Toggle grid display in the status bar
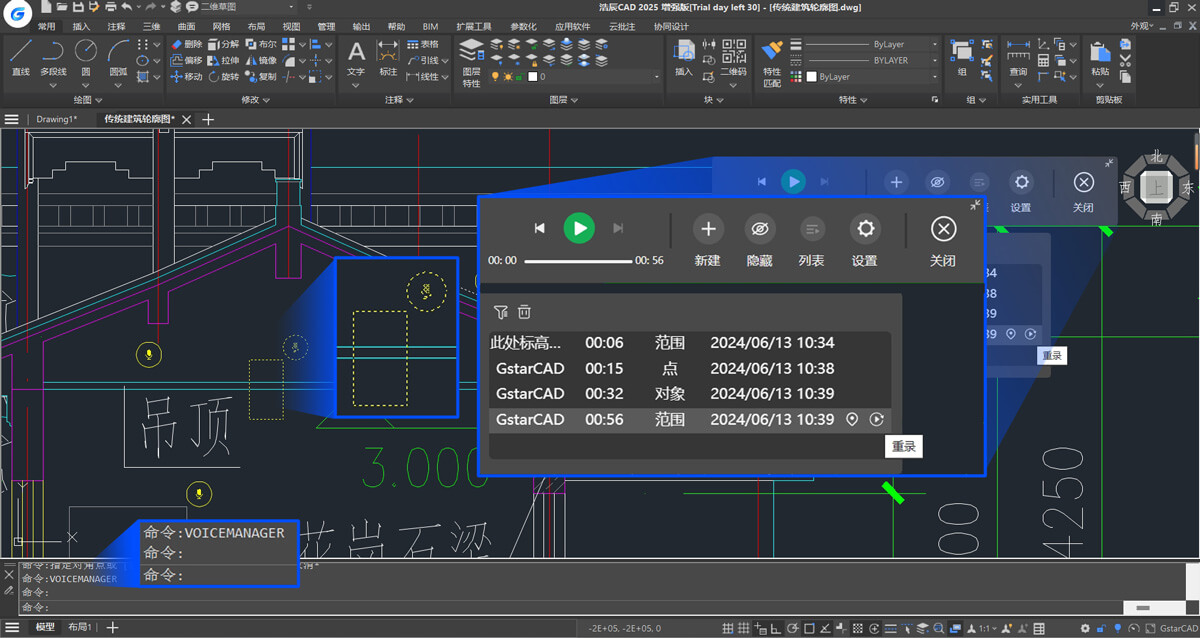 point(742,628)
